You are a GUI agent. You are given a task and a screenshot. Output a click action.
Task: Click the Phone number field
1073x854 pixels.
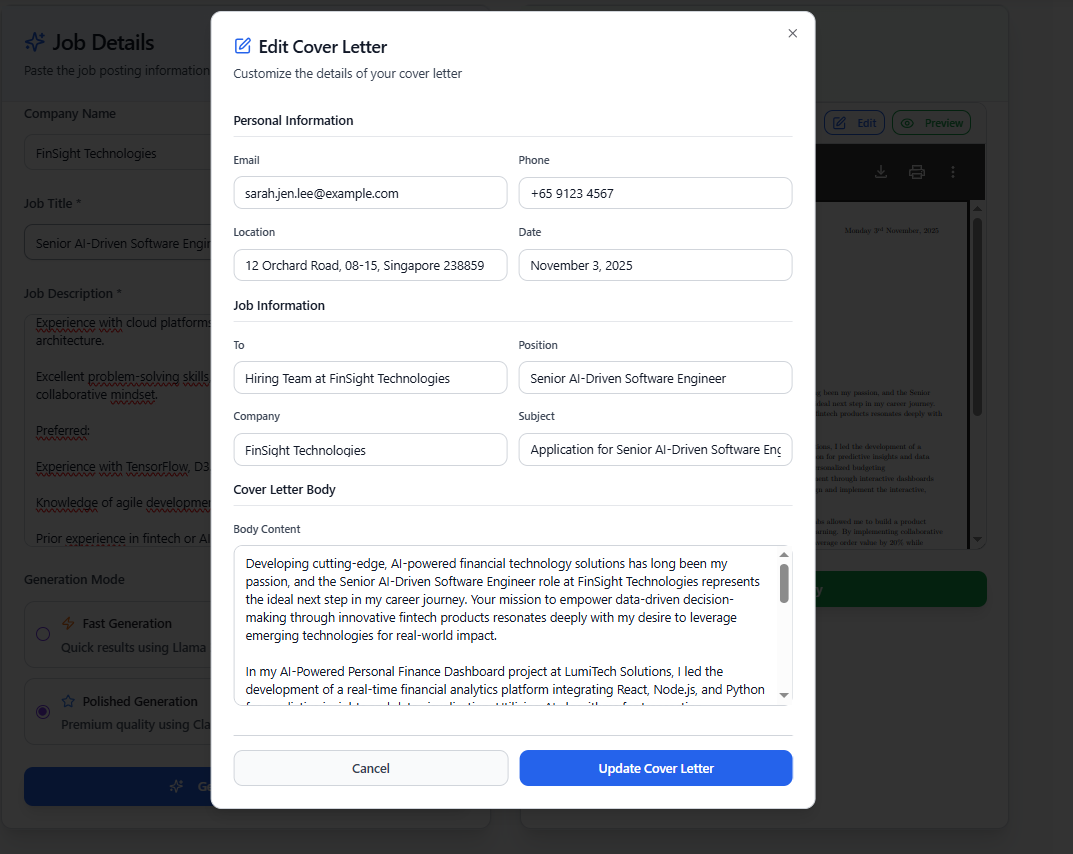coord(655,193)
